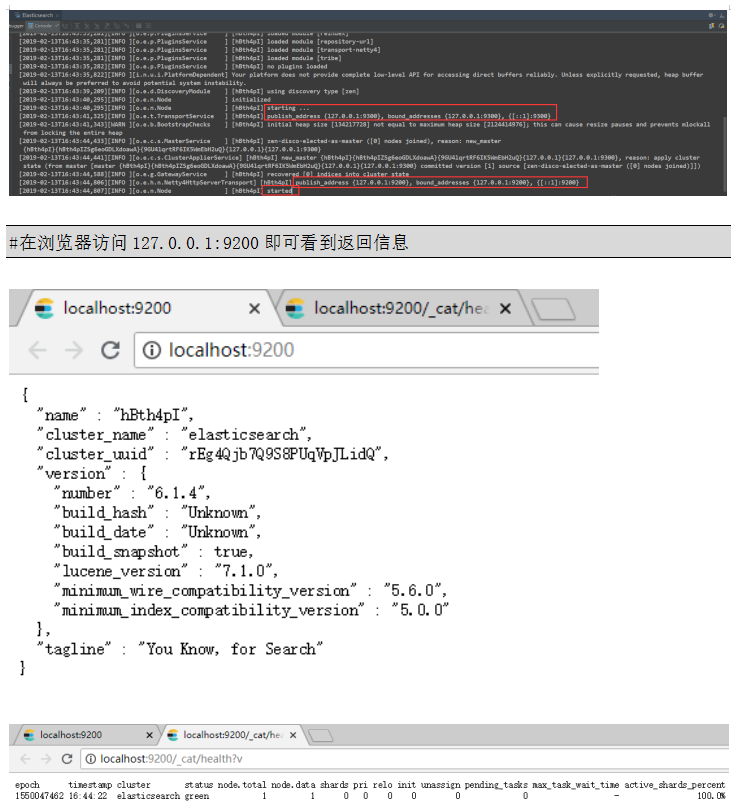This screenshot has width=742, height=812.
Task: Click the Evaluate Expression calculator icon in IDE toolbar
Action: tap(138, 26)
